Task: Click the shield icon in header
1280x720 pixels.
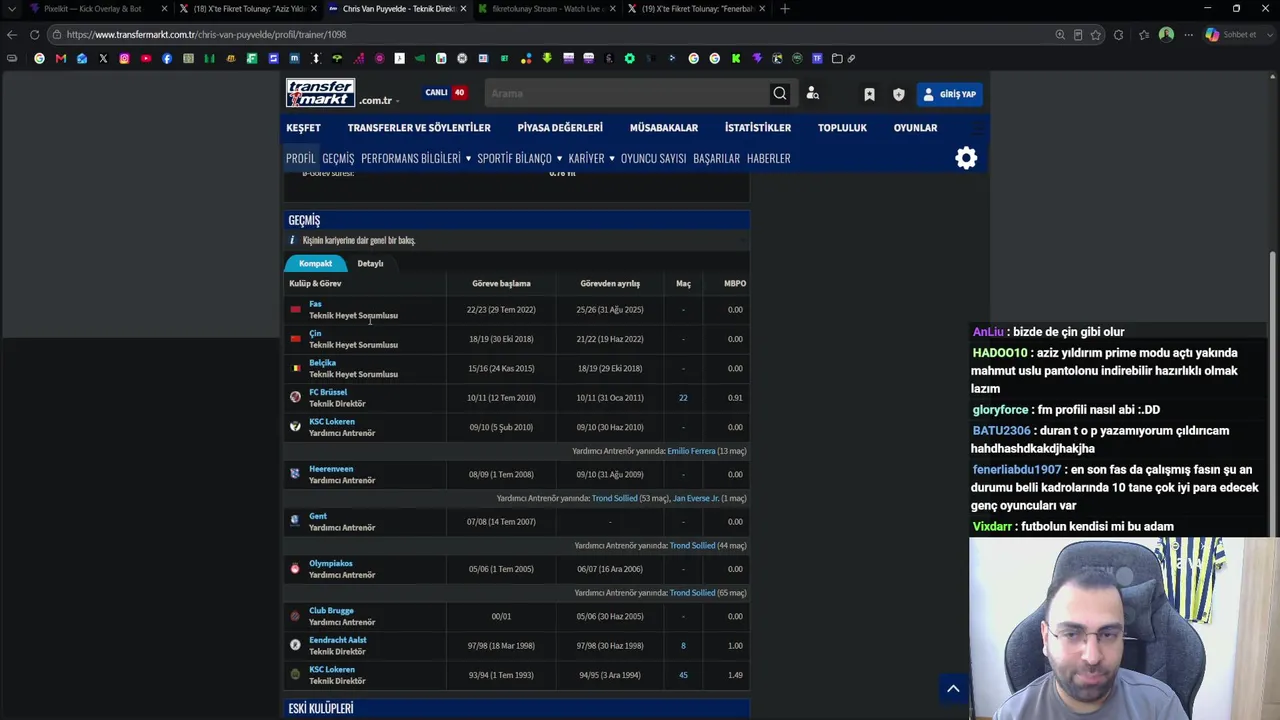Action: click(x=898, y=94)
